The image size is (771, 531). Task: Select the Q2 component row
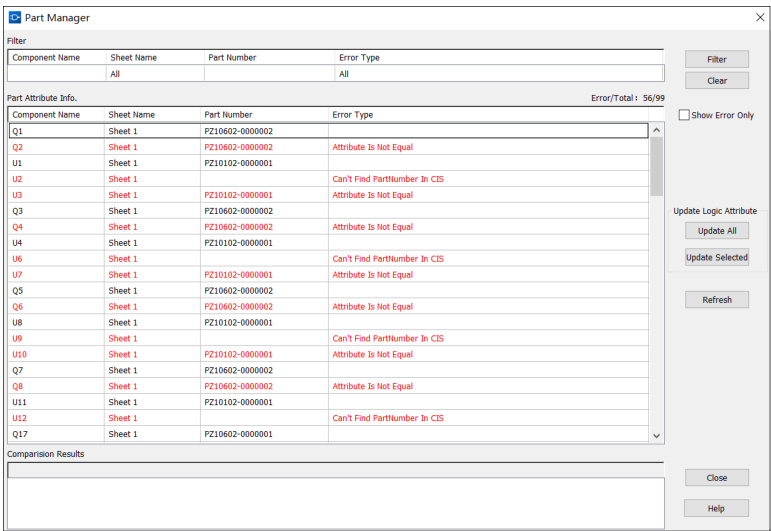19,147
